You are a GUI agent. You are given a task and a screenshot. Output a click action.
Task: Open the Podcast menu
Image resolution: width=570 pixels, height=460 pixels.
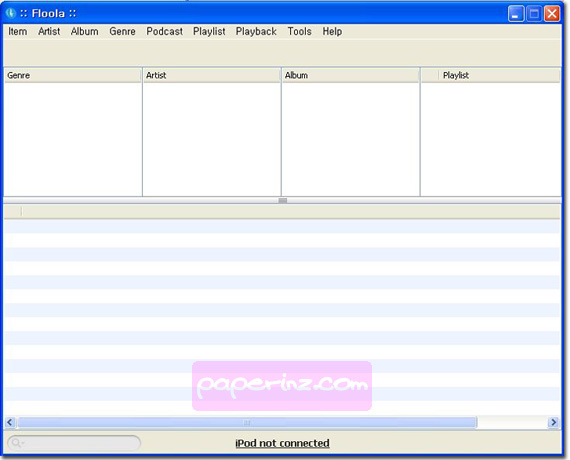coord(164,32)
